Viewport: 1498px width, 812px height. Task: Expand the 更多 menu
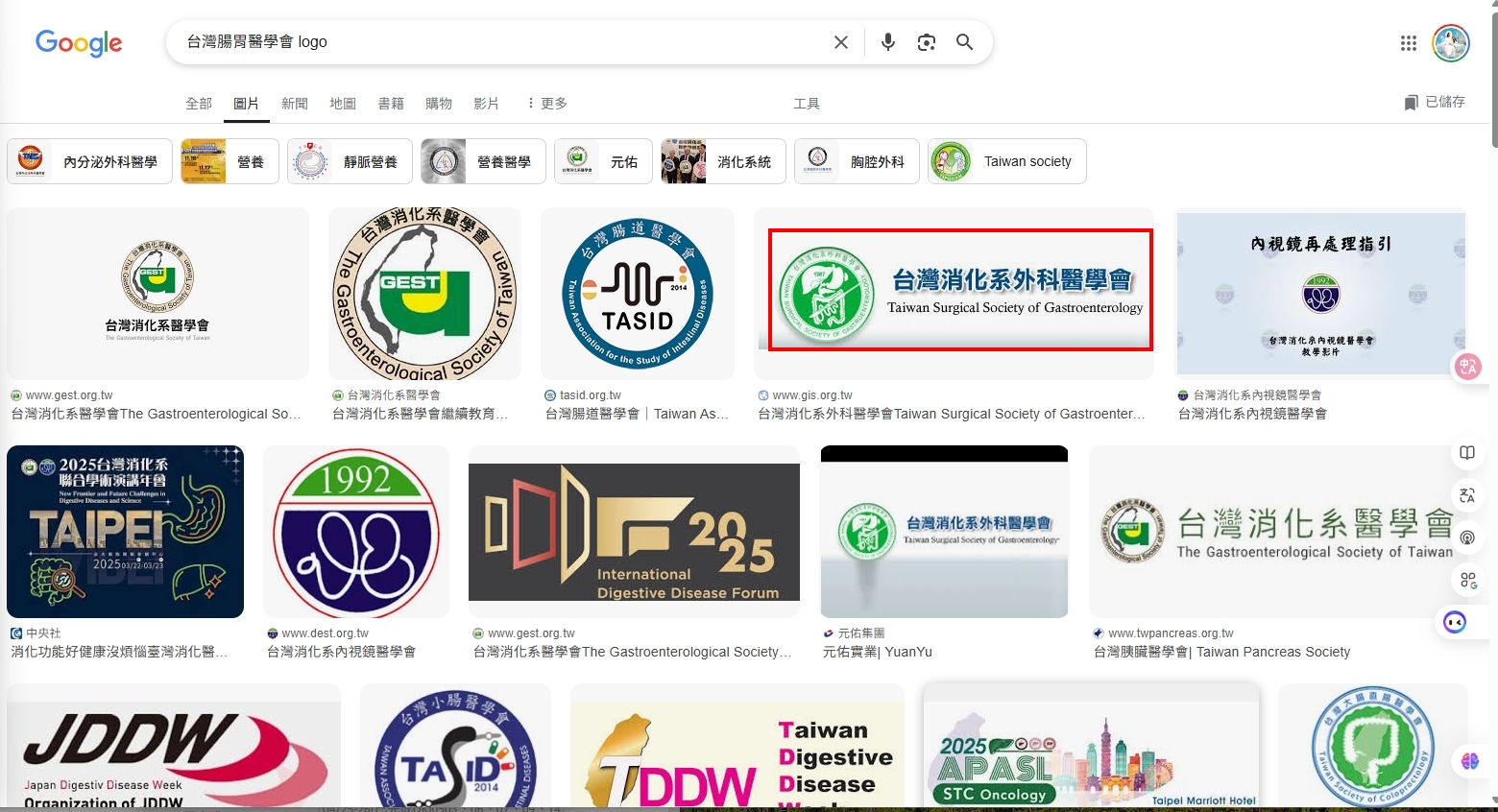coord(546,103)
